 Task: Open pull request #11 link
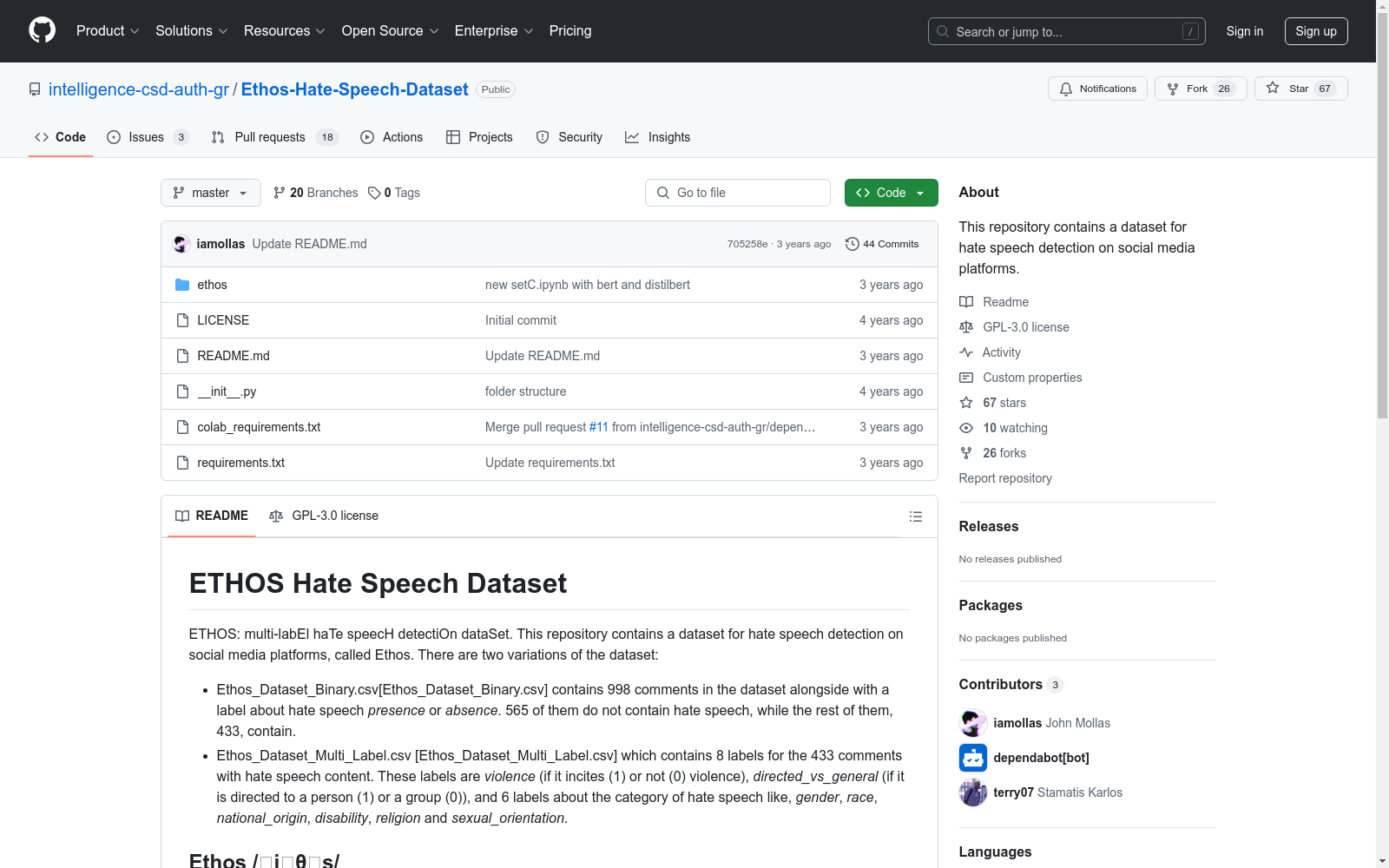pos(599,427)
